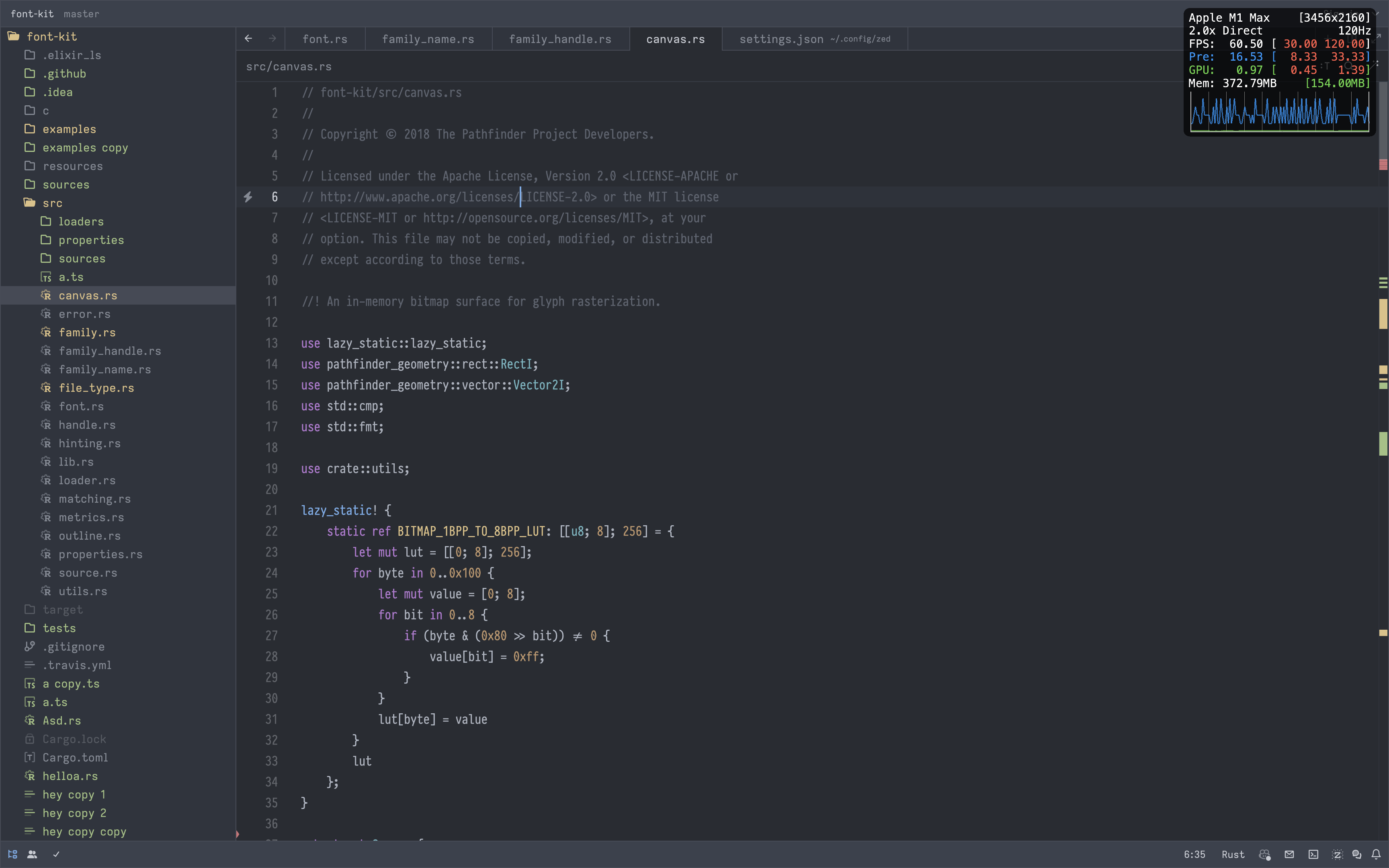Click the Copilot status icon

pyautogui.click(x=1264, y=854)
